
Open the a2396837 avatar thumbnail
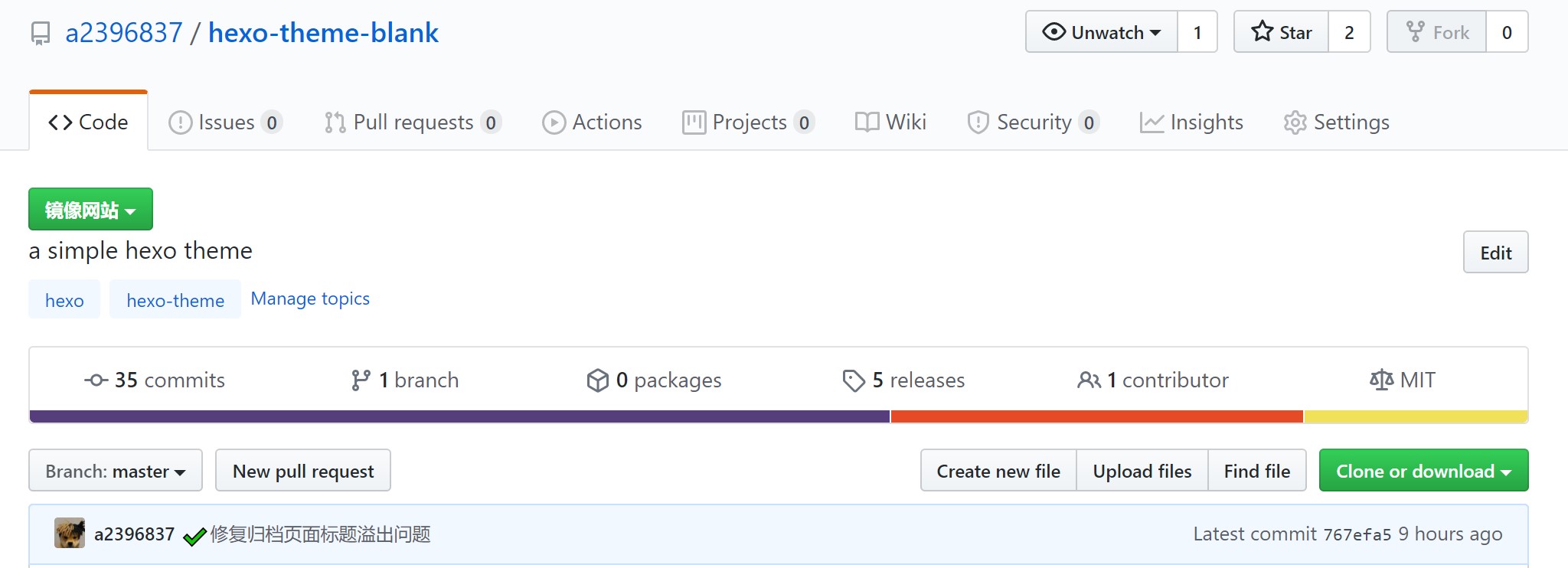(x=70, y=534)
